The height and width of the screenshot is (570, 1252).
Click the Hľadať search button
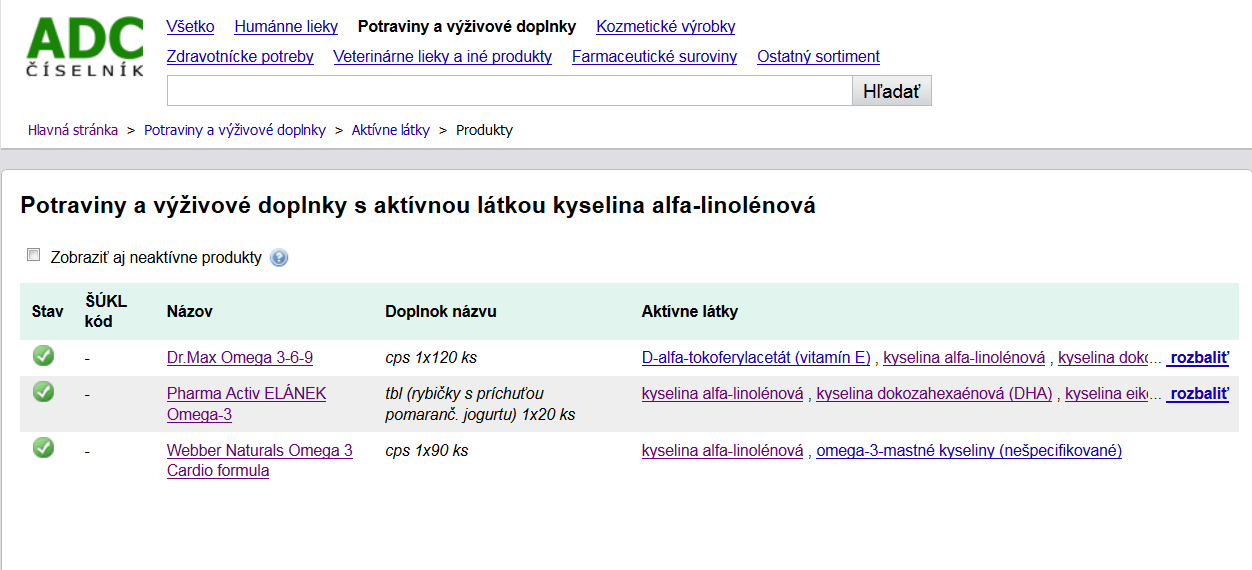pyautogui.click(x=892, y=91)
